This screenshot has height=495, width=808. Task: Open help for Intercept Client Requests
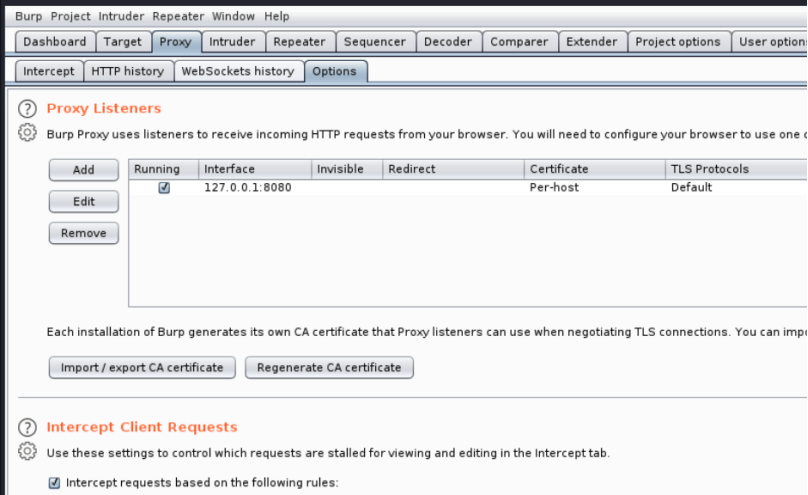click(27, 427)
